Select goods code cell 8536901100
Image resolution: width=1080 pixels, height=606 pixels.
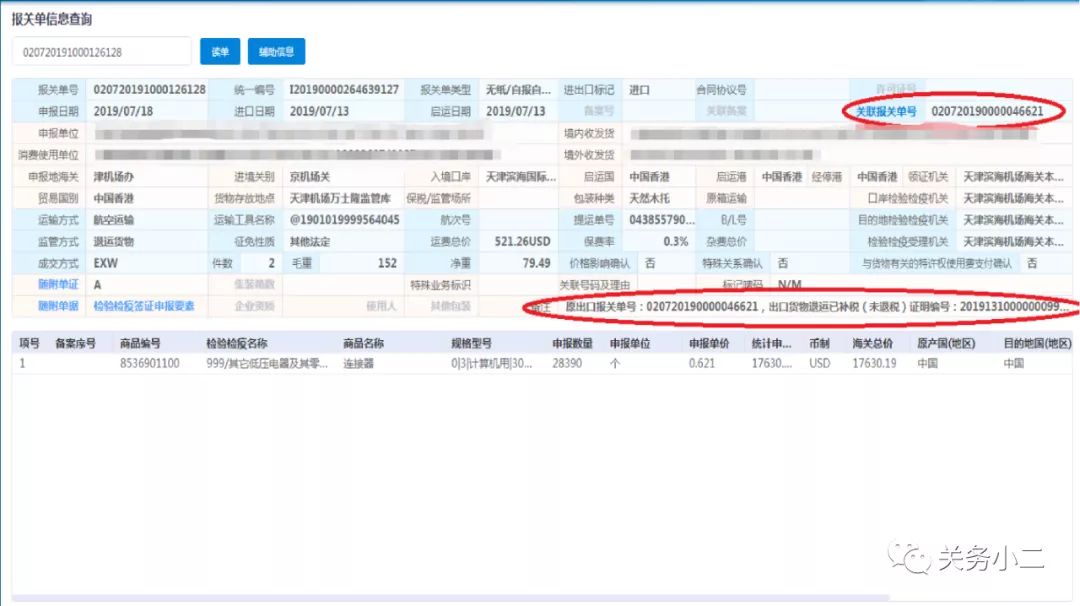149,363
